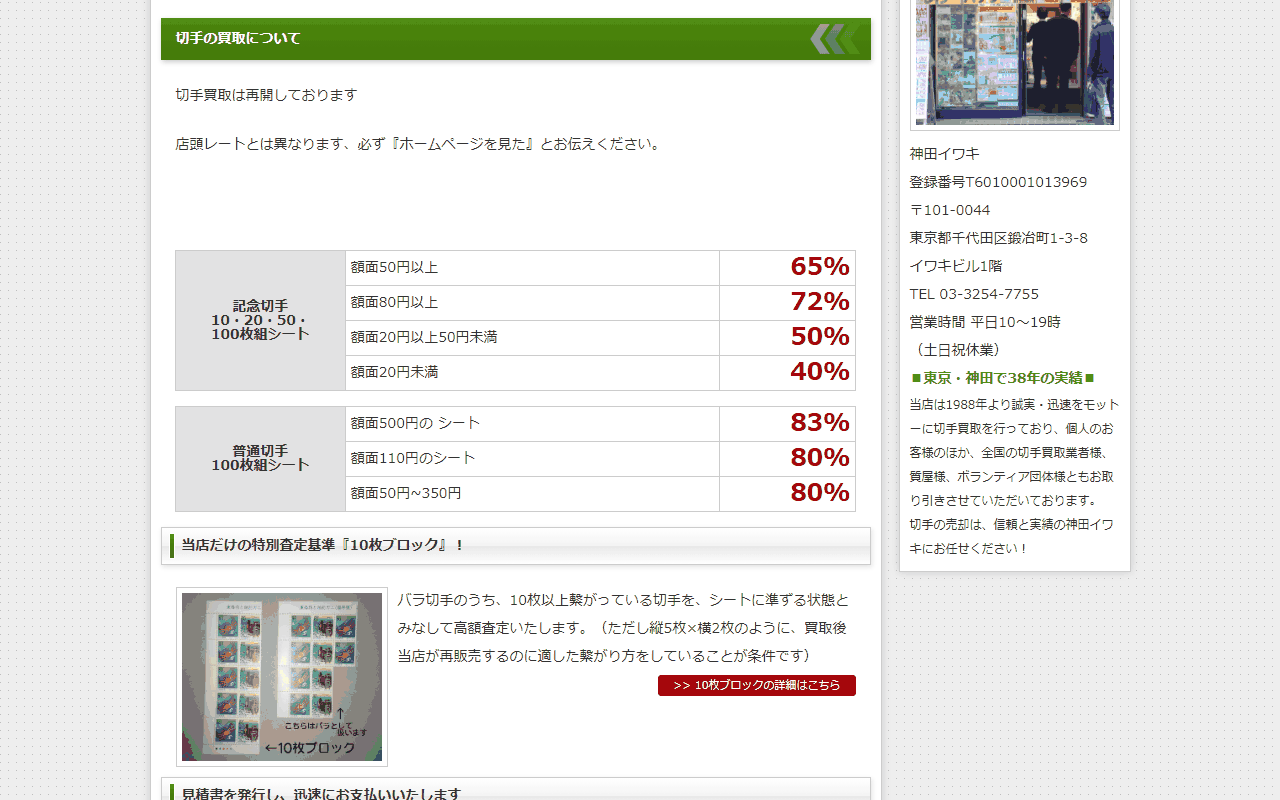Click the 83% rate for 額面500円のシート
Image resolution: width=1280 pixels, height=800 pixels.
coord(820,423)
